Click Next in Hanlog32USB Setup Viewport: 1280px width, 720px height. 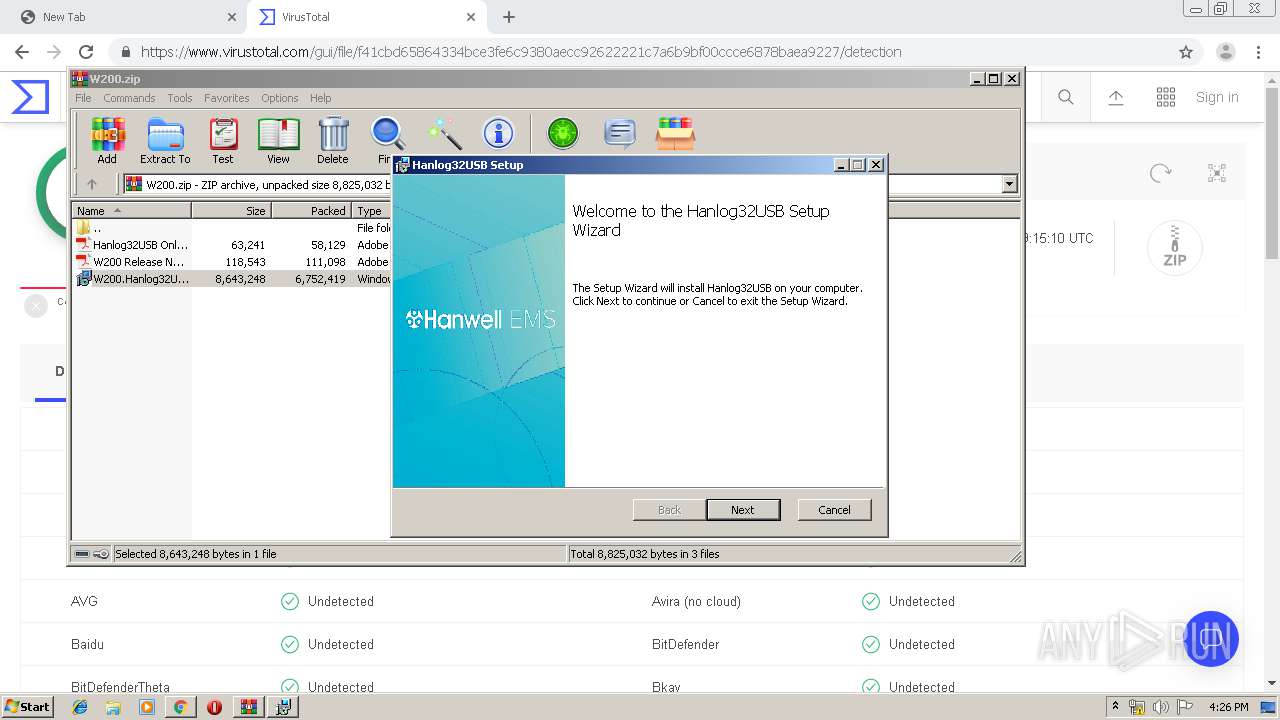(x=743, y=510)
